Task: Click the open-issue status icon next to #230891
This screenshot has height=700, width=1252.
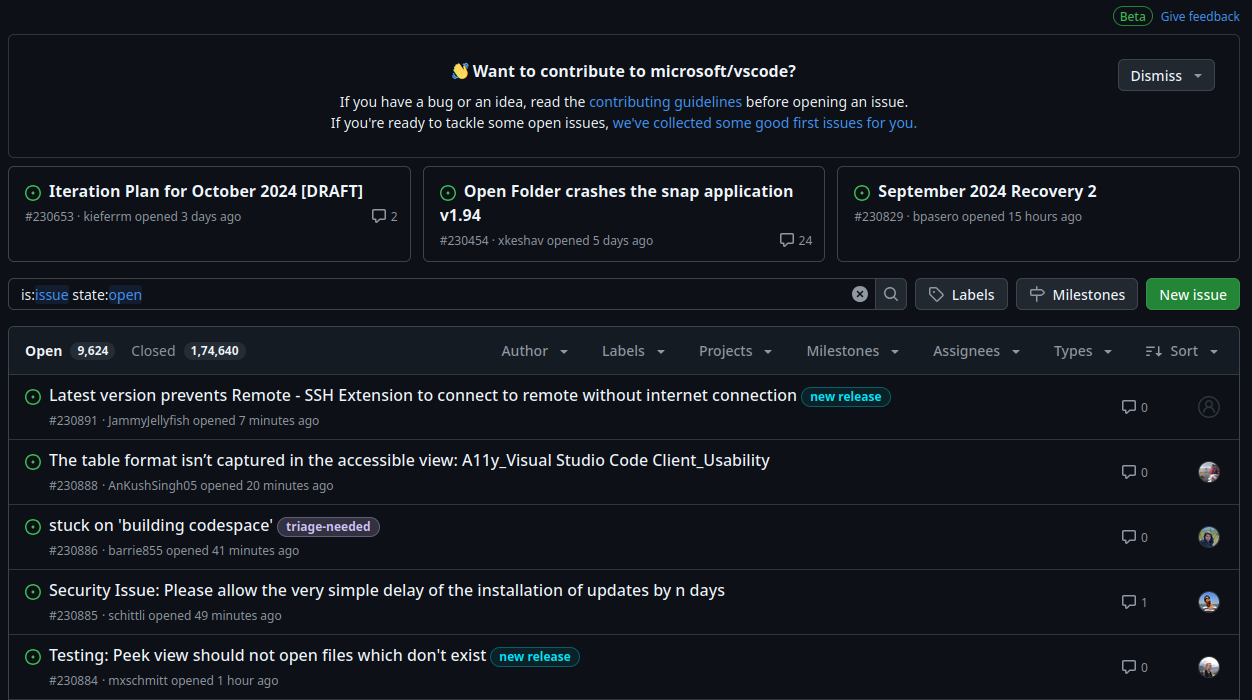Action: [x=32, y=396]
